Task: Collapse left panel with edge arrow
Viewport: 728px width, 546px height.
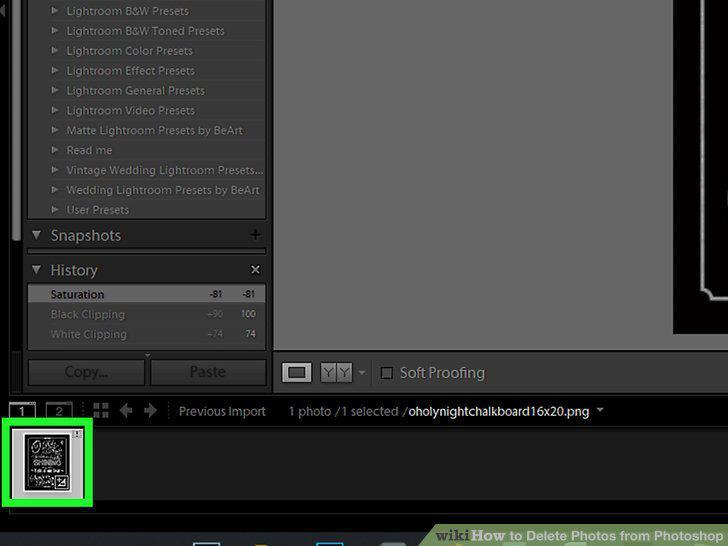Action: tap(2, 10)
